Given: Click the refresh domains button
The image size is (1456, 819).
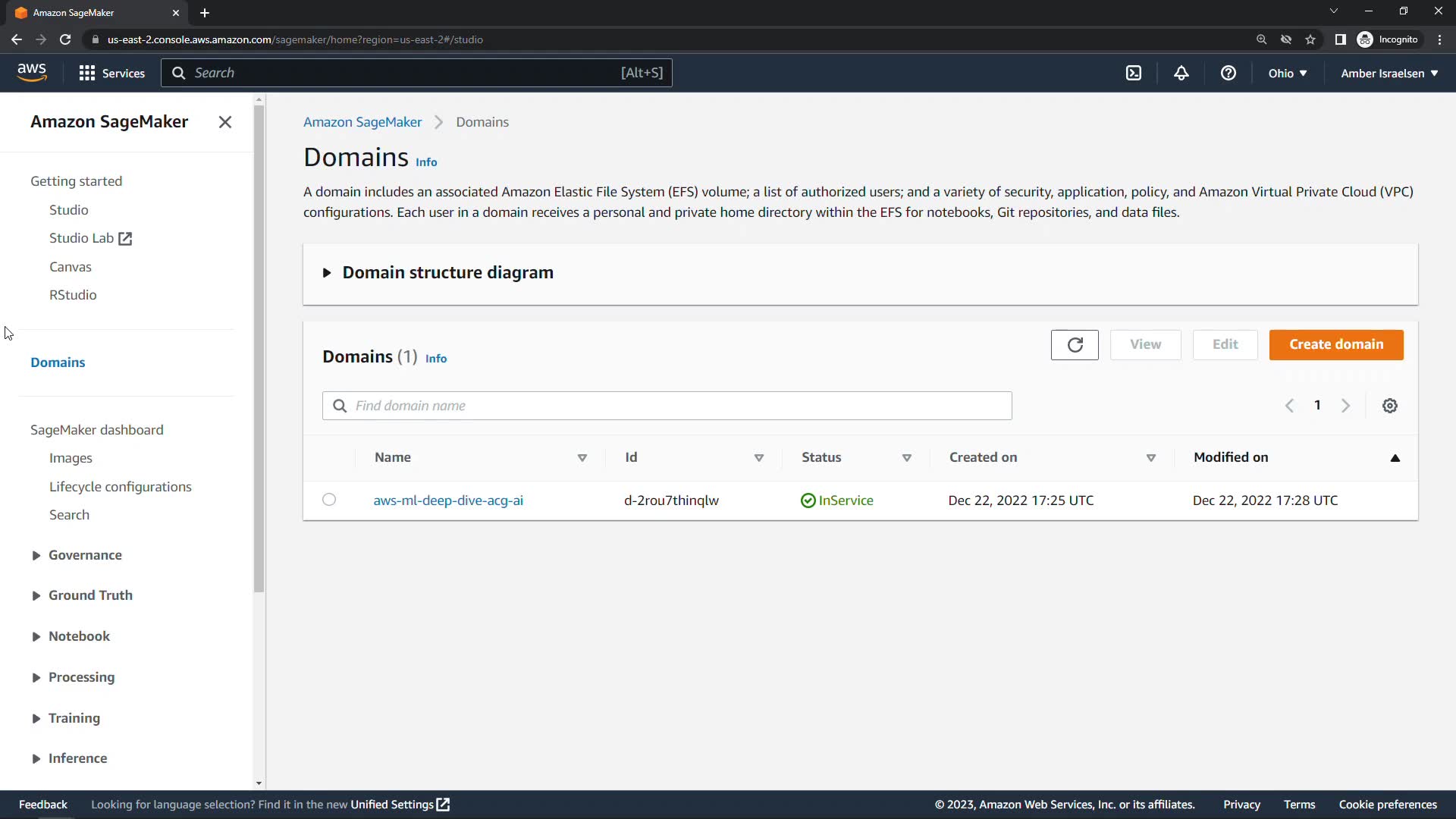Looking at the screenshot, I should pyautogui.click(x=1074, y=345).
